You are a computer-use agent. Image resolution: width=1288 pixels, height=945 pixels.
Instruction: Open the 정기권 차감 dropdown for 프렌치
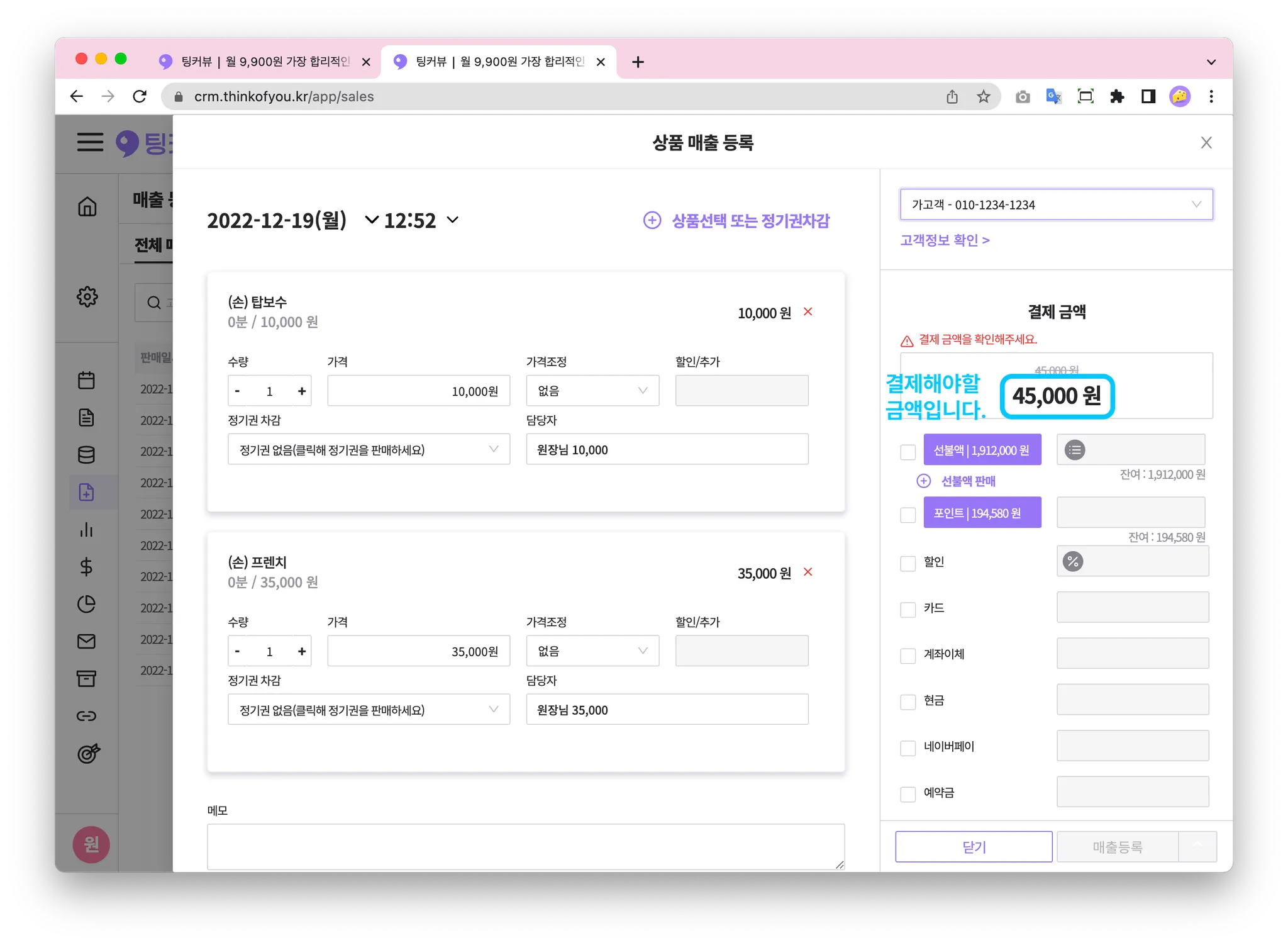(x=369, y=710)
